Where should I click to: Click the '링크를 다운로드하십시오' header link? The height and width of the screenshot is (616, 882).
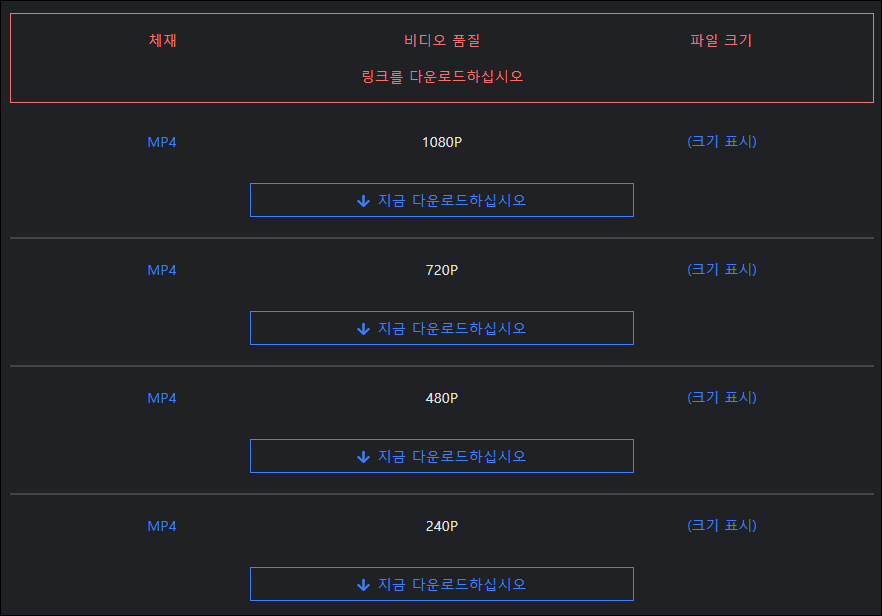click(441, 77)
